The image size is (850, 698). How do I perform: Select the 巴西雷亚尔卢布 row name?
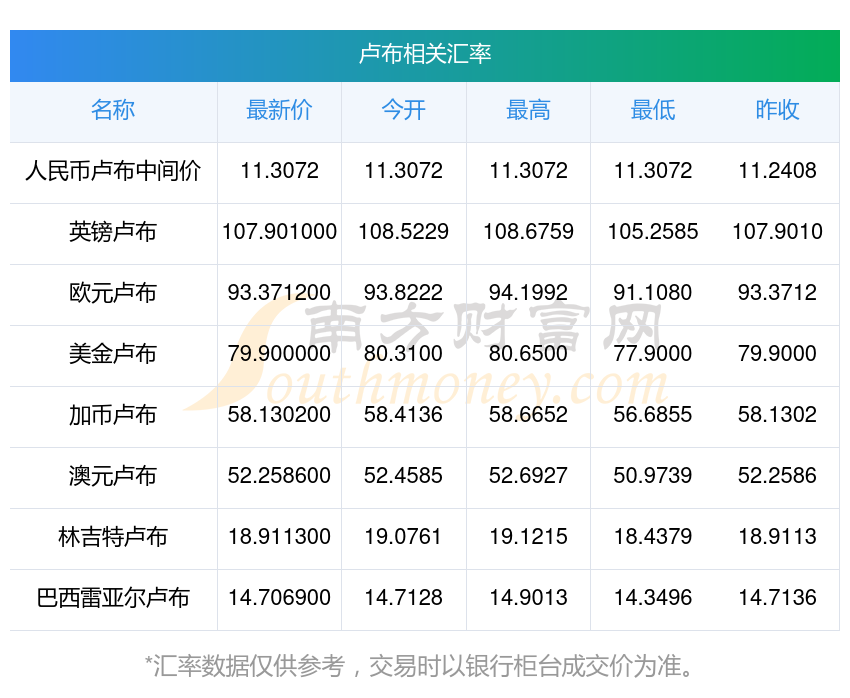pyautogui.click(x=113, y=598)
